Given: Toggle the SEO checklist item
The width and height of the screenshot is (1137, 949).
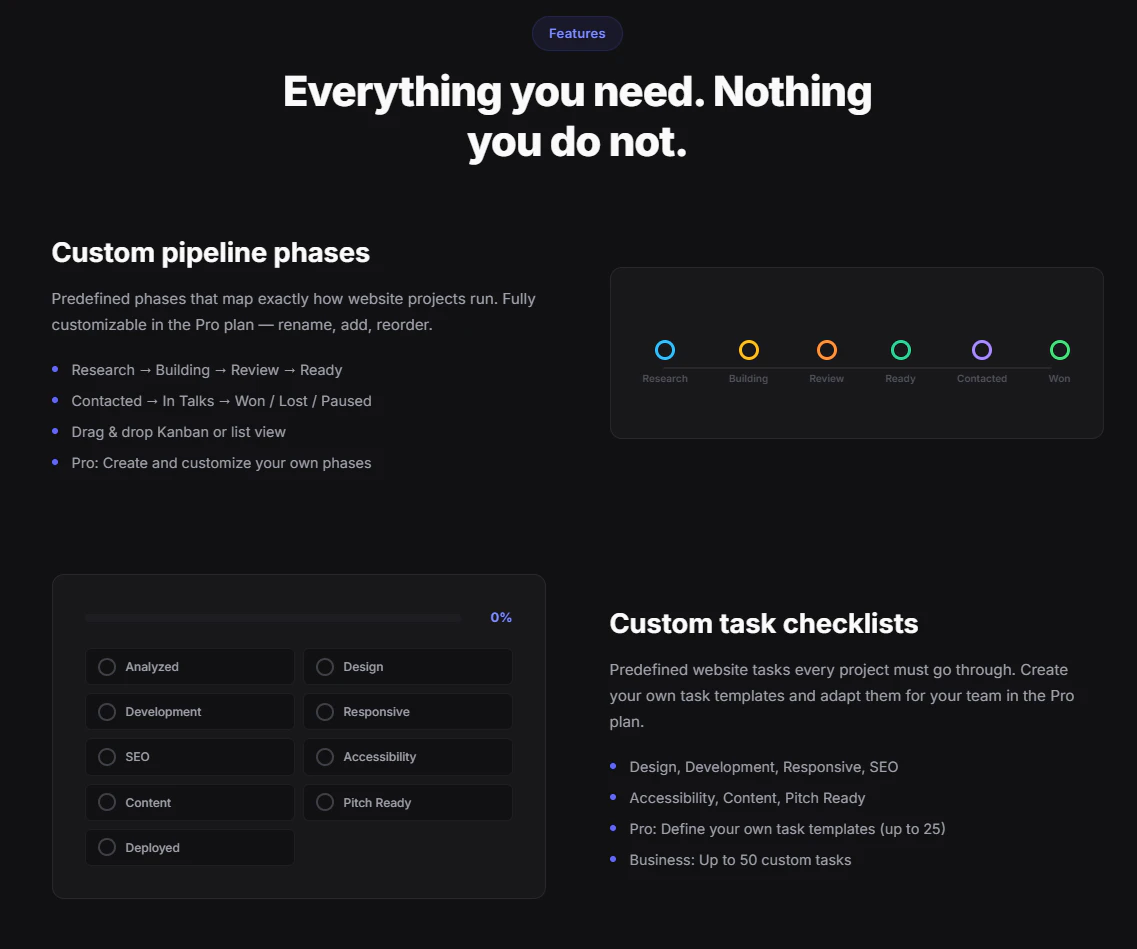Looking at the screenshot, I should pyautogui.click(x=106, y=757).
